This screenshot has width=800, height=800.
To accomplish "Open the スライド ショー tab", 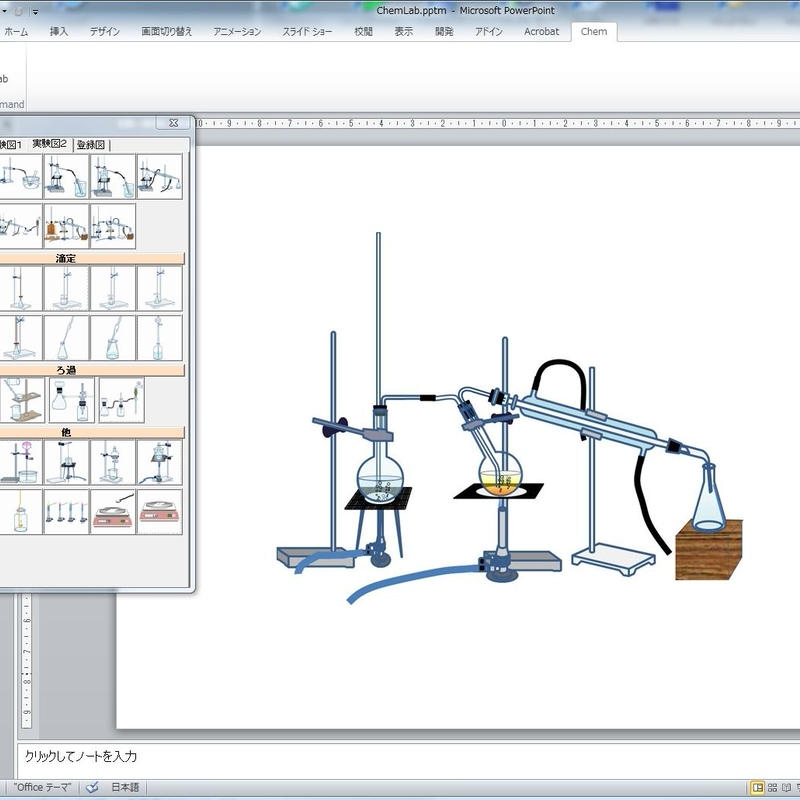I will click(307, 32).
